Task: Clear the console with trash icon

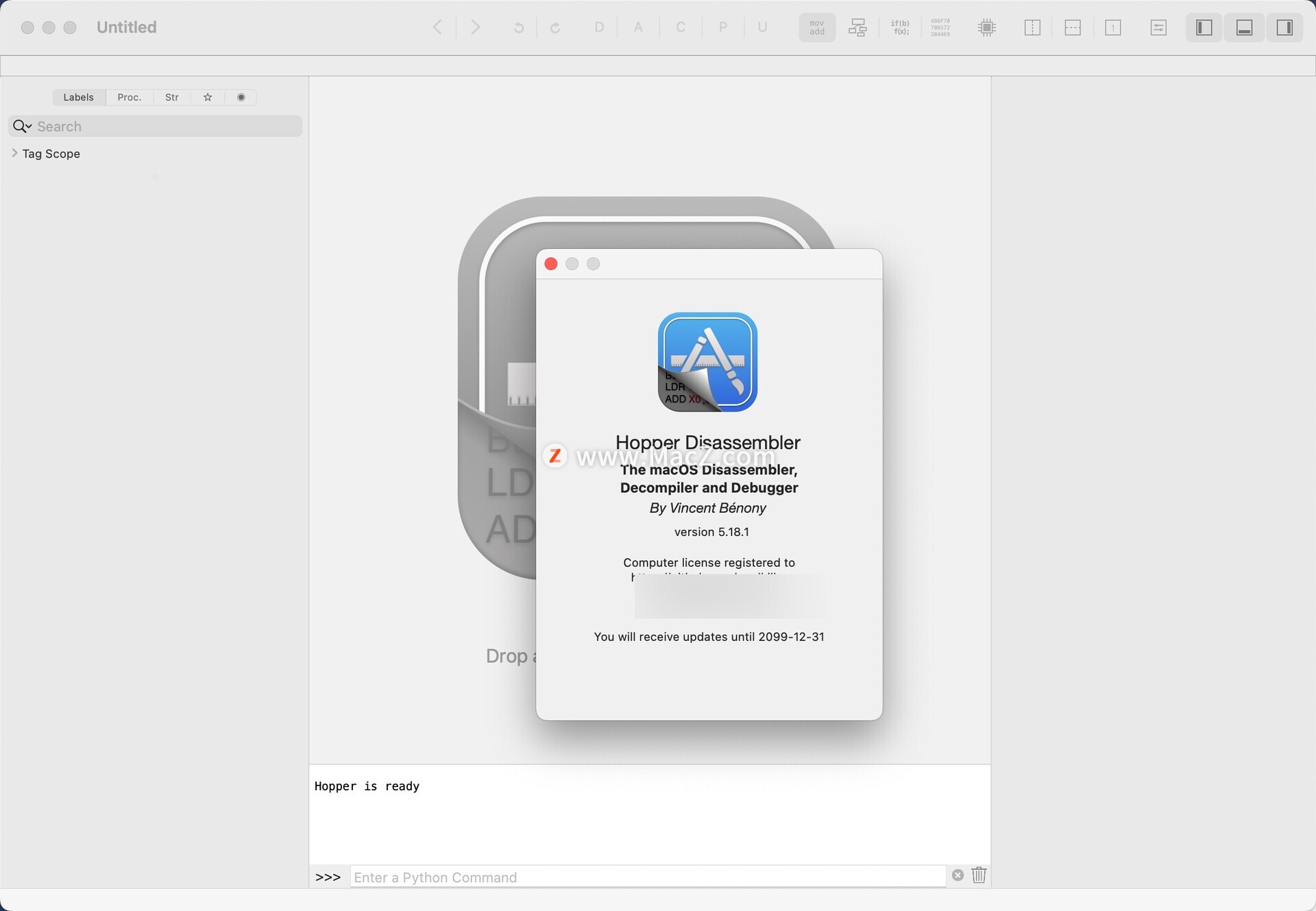Action: pyautogui.click(x=979, y=875)
